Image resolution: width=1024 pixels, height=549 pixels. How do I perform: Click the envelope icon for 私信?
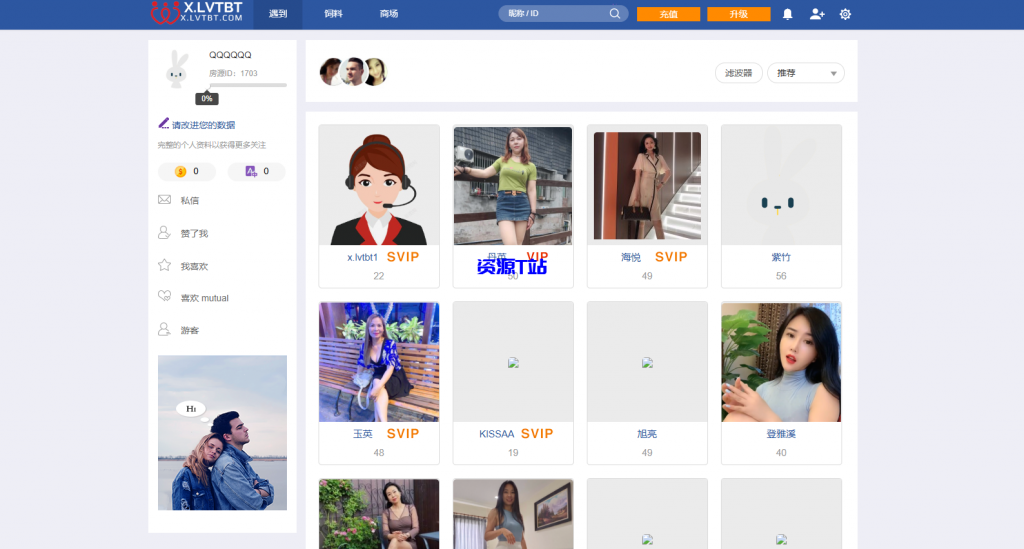(x=164, y=200)
